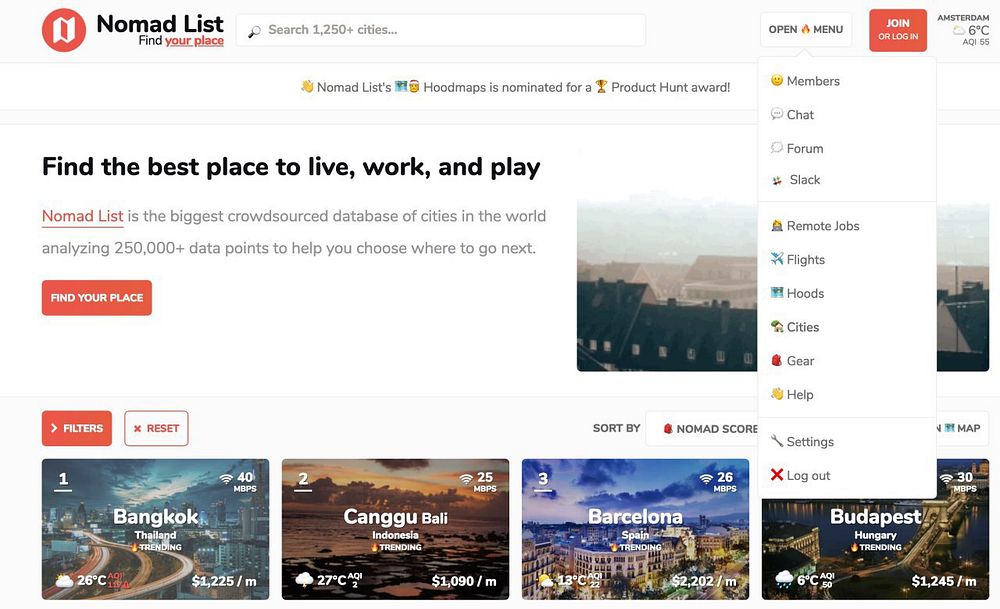Screen dimensions: 1000x609
Task: Click the trophy icon in the banner
Action: [601, 87]
